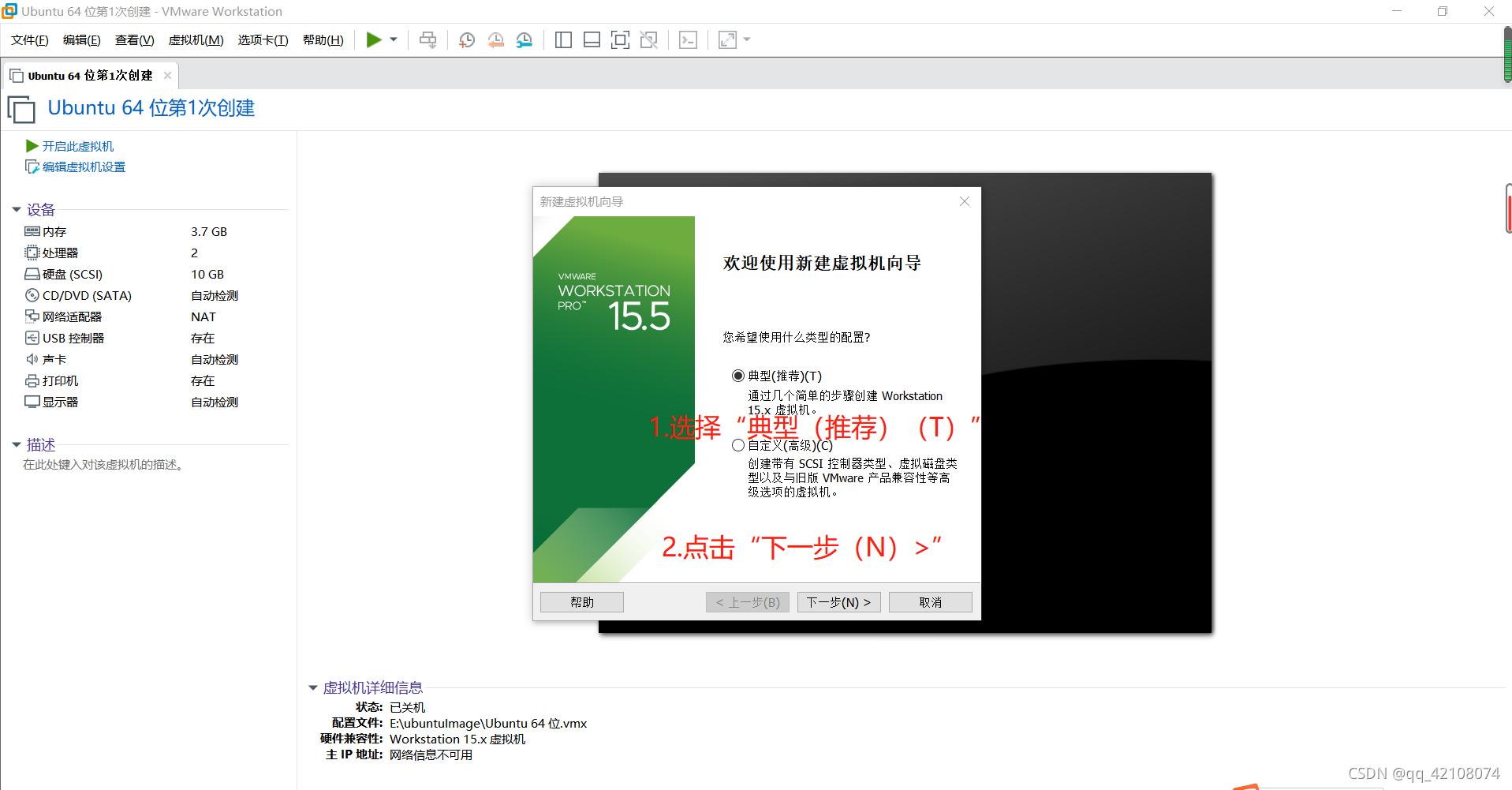The height and width of the screenshot is (790, 1512).
Task: Click the 下一步(N) > button
Action: tap(838, 602)
